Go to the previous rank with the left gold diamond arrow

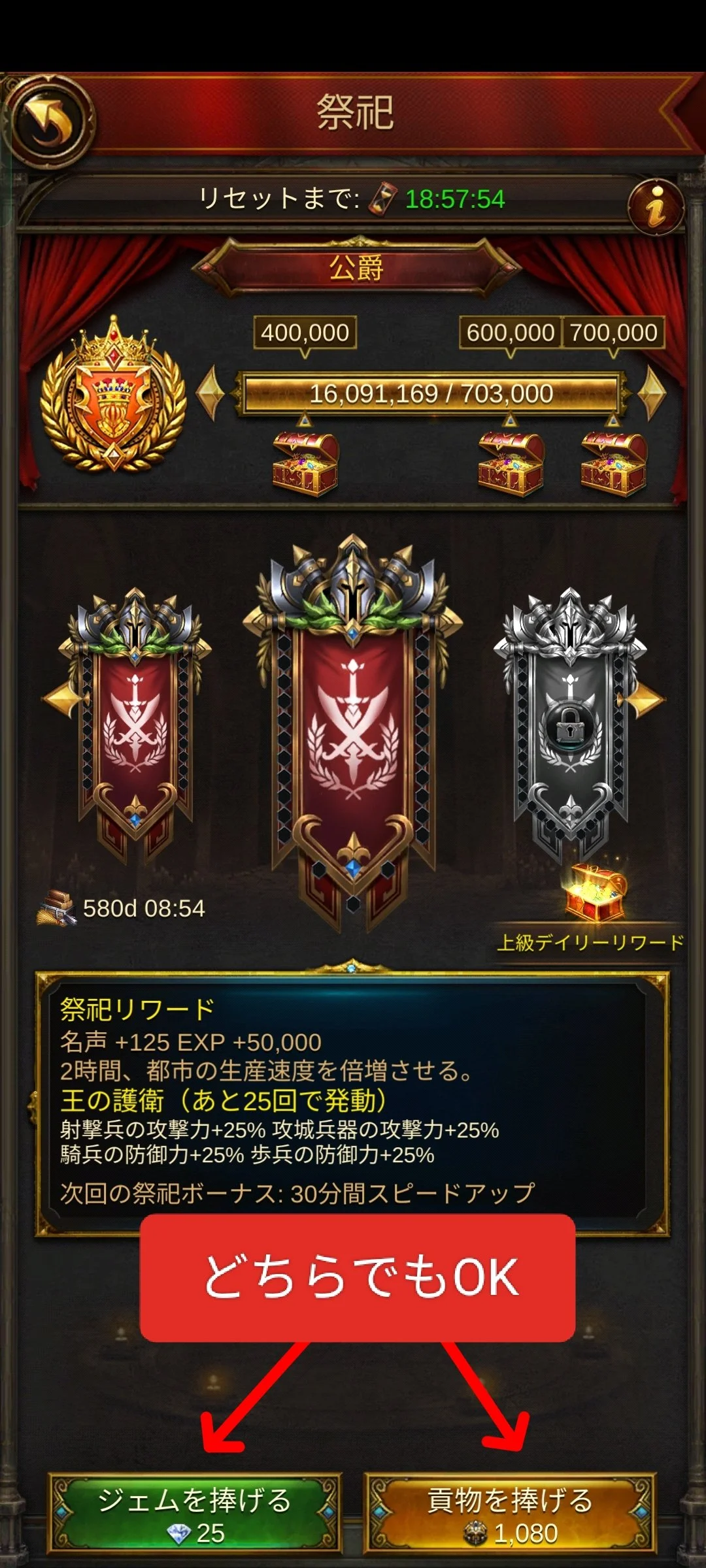210,393
